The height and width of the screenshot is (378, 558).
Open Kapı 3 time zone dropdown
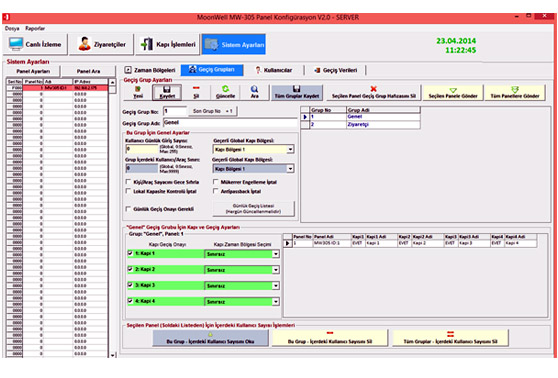pyautogui.click(x=276, y=286)
